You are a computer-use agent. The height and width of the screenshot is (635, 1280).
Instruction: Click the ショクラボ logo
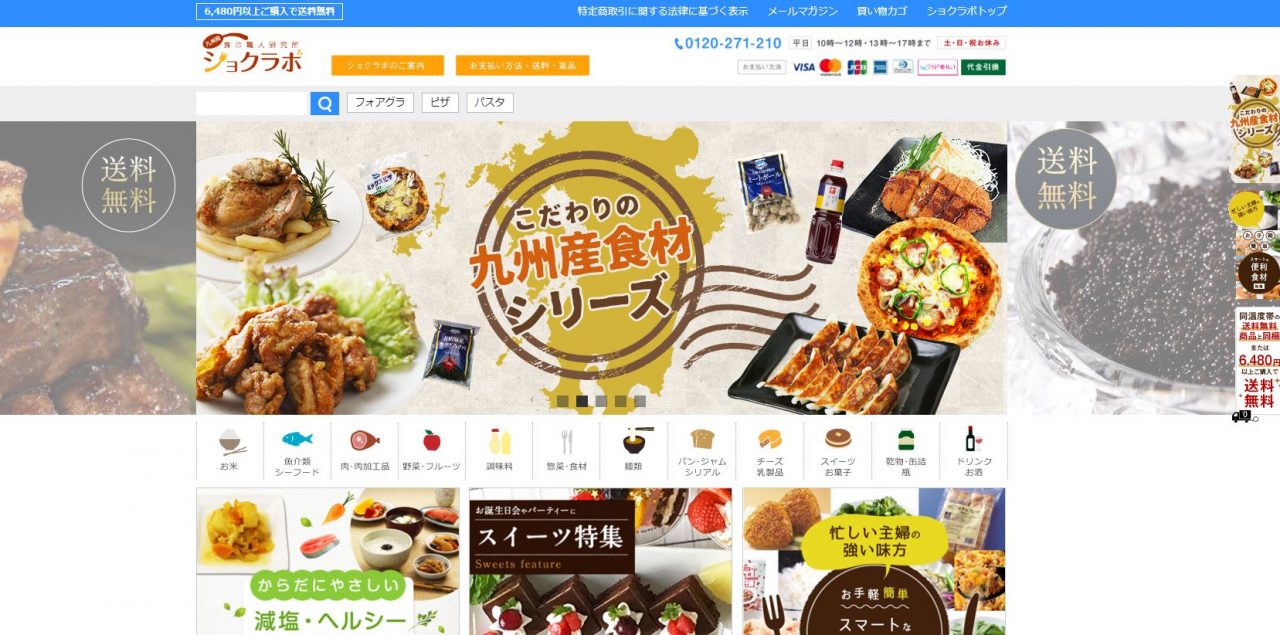252,55
